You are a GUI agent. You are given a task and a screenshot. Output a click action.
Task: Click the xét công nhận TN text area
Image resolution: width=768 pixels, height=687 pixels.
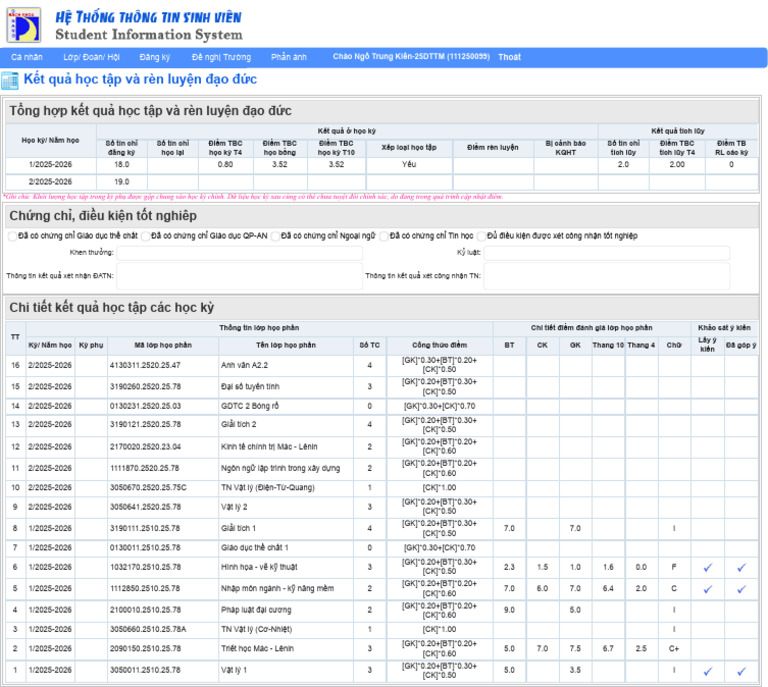(606, 276)
